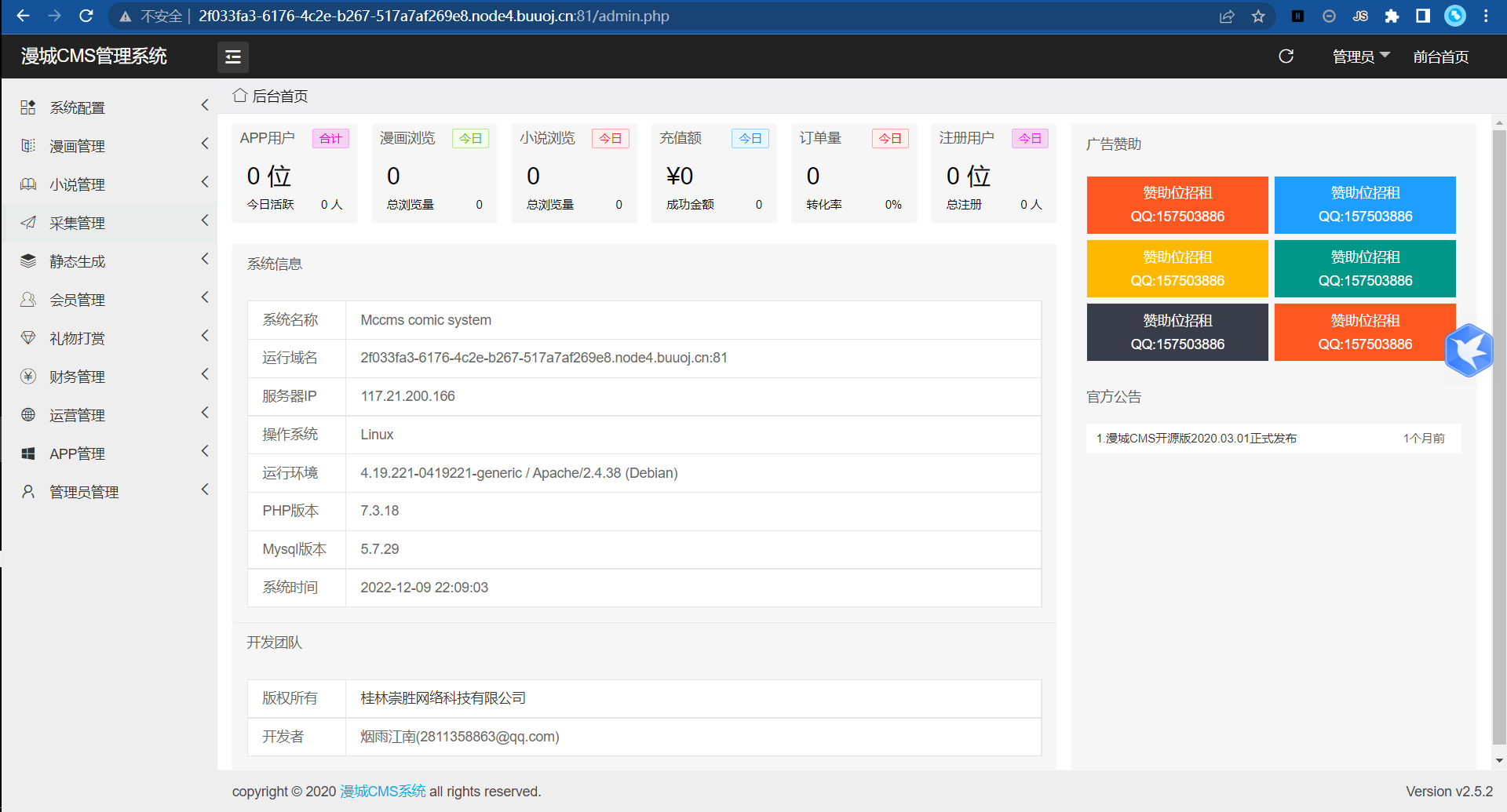Click the 运营管理 globe icon
1507x812 pixels.
pos(28,415)
